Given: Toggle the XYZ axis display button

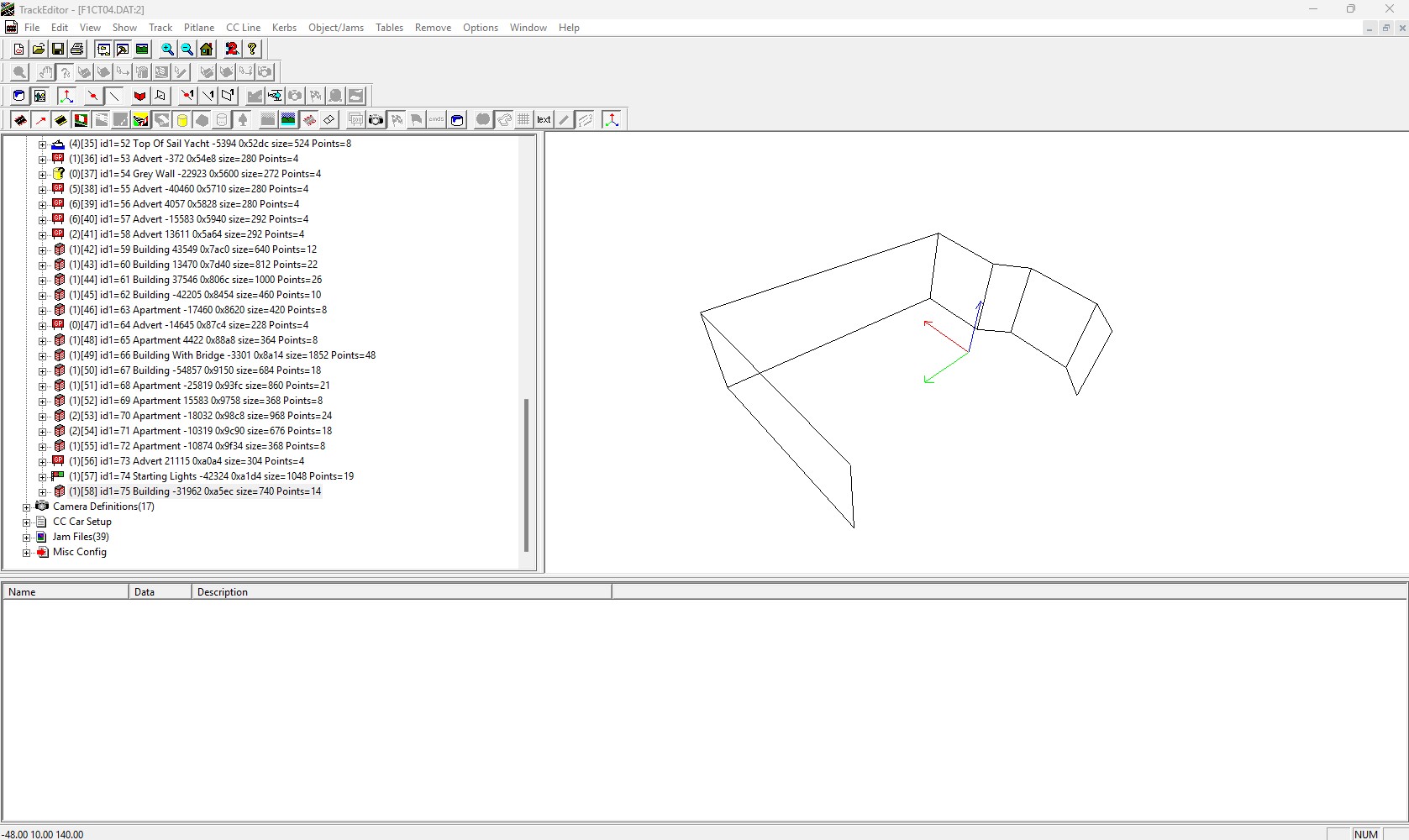Looking at the screenshot, I should 612,119.
